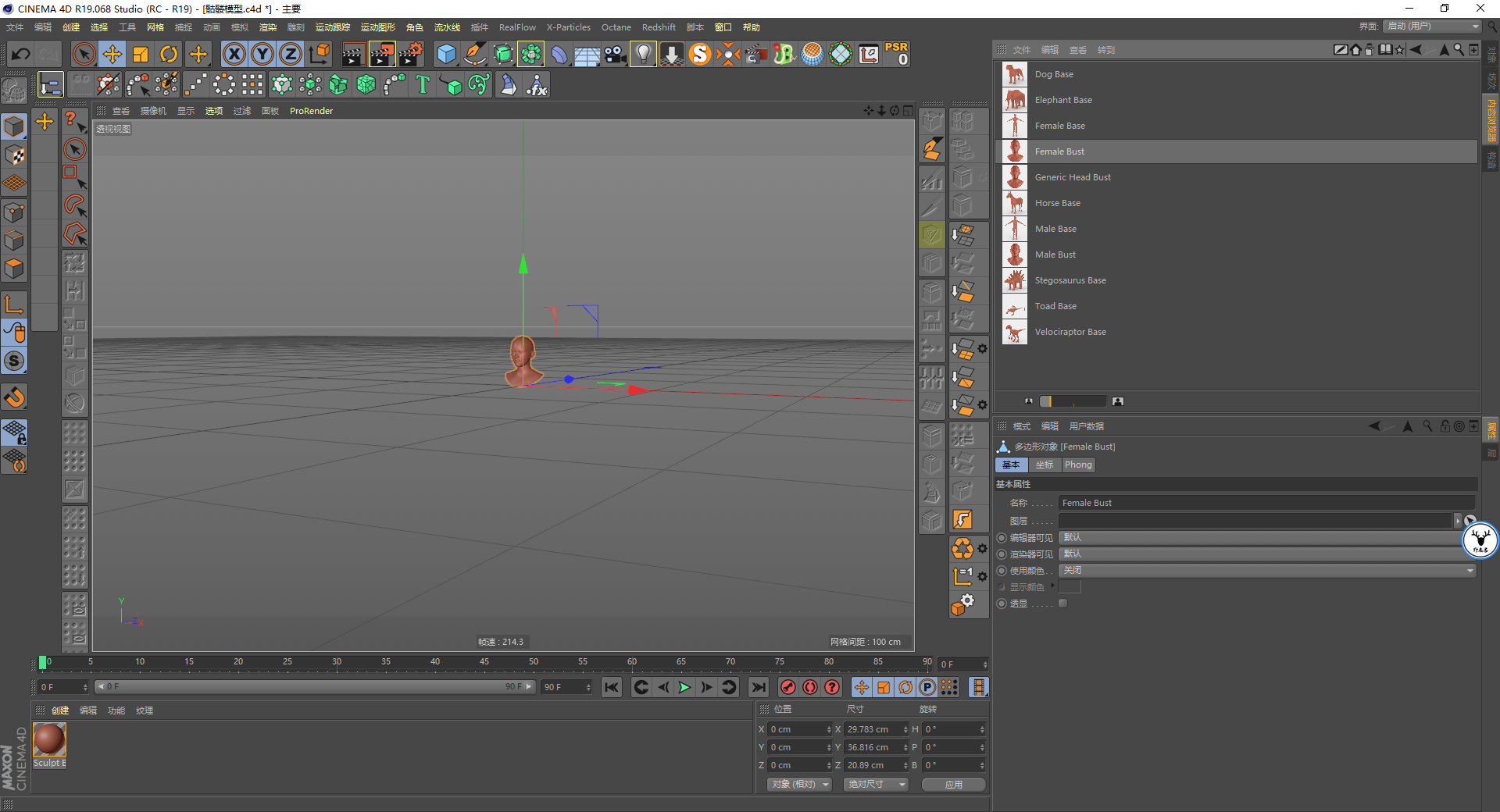Open the 文件 main menu

pyautogui.click(x=15, y=27)
